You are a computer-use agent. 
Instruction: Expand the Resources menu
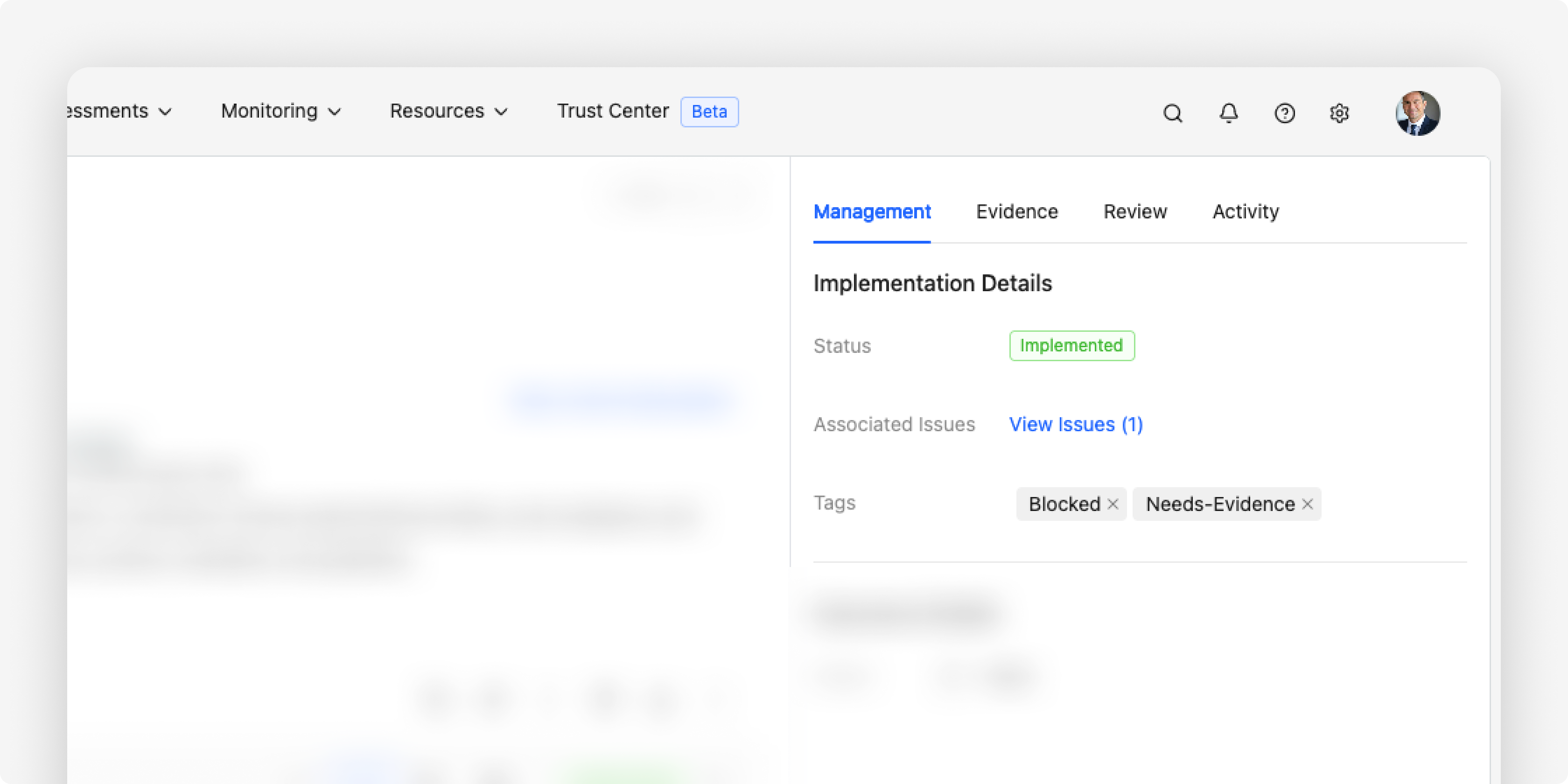[449, 111]
